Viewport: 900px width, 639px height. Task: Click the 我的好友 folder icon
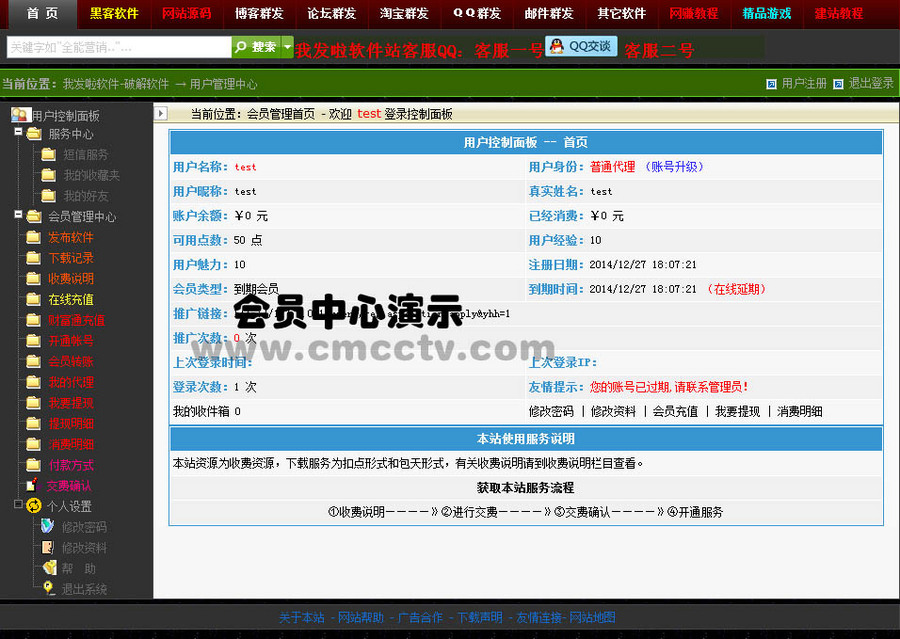tap(49, 196)
